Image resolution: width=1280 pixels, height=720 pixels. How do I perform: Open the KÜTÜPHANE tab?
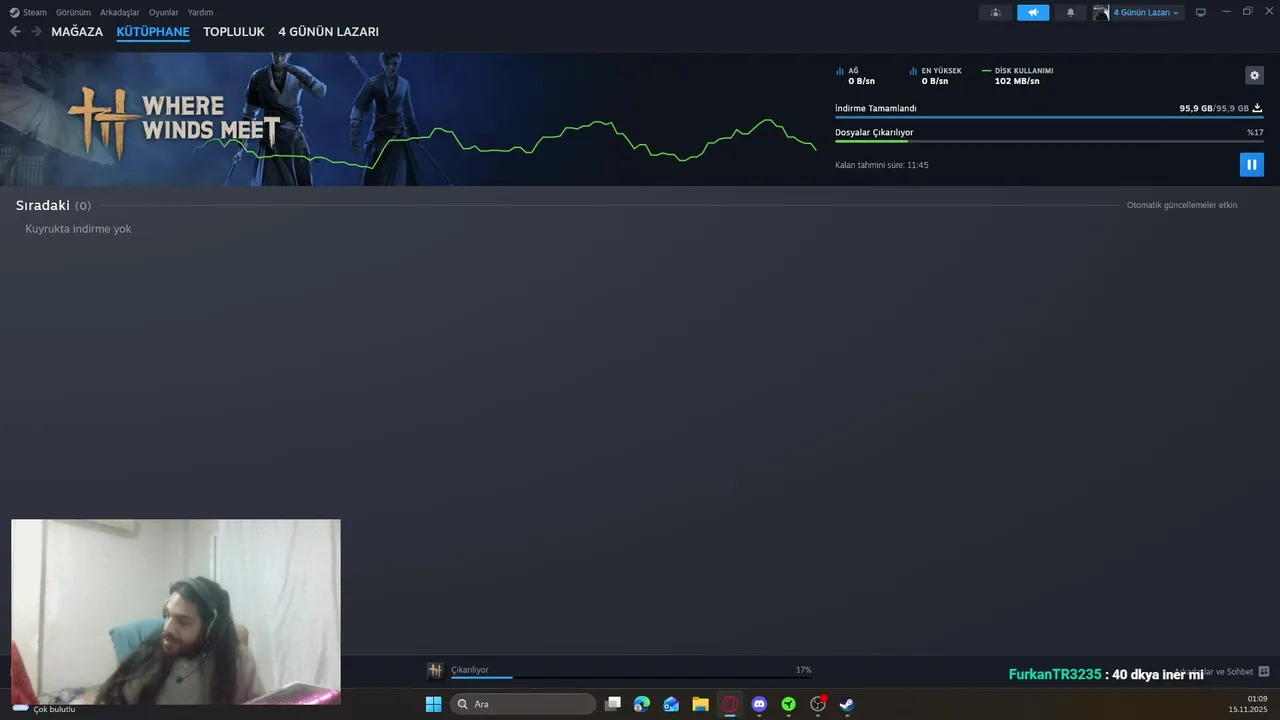(153, 32)
